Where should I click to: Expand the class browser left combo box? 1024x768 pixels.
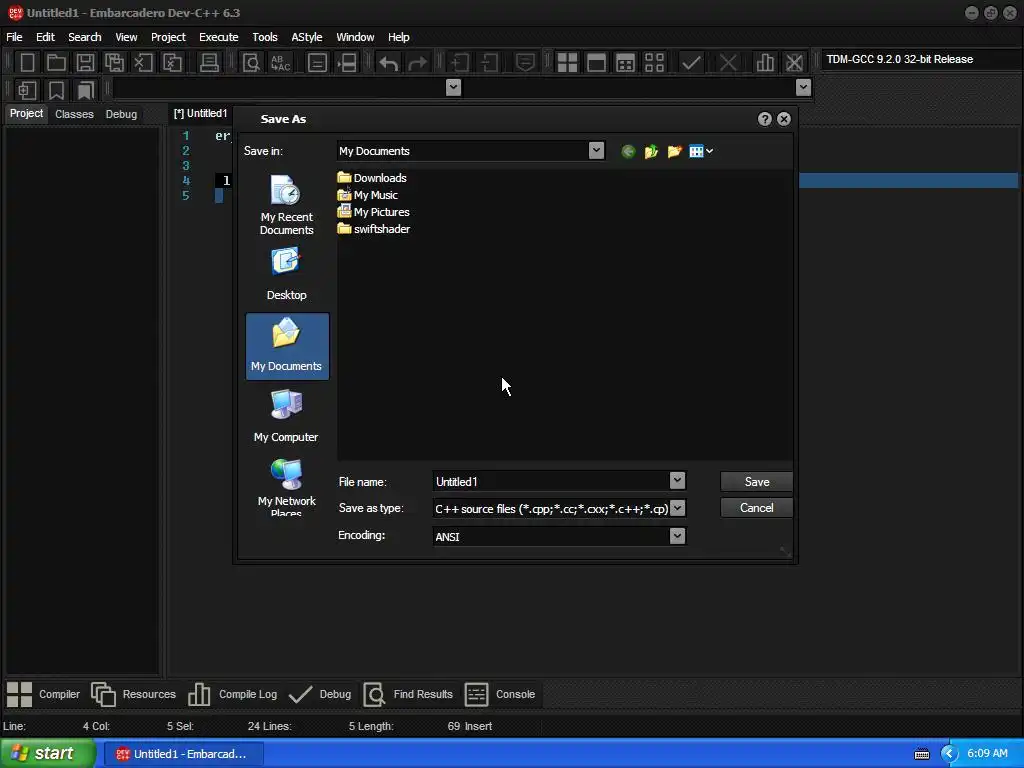point(453,88)
